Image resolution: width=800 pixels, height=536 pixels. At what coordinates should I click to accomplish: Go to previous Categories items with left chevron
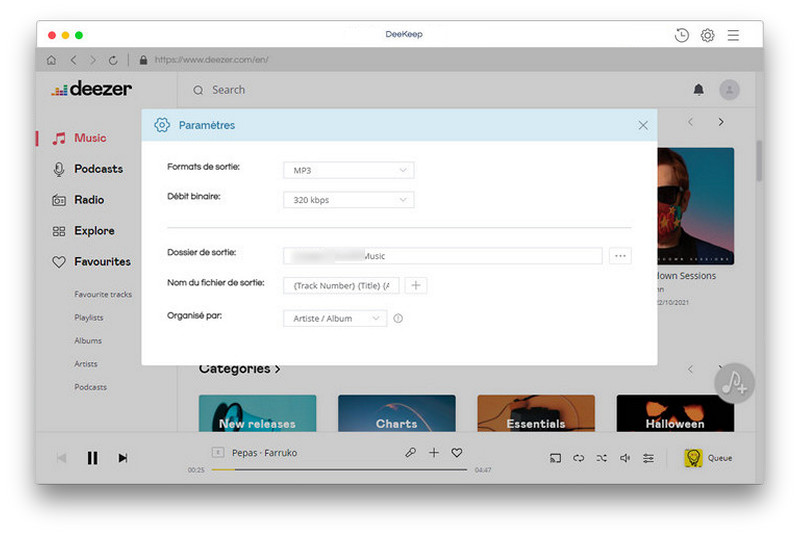(690, 369)
